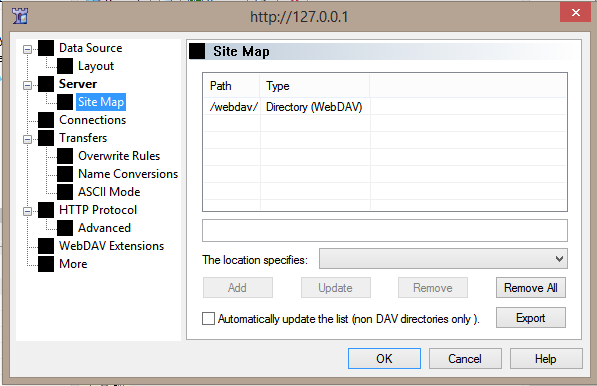Viewport: 597px width, 386px height.
Task: Click the icon next to Overwrite Rules
Action: click(x=65, y=156)
